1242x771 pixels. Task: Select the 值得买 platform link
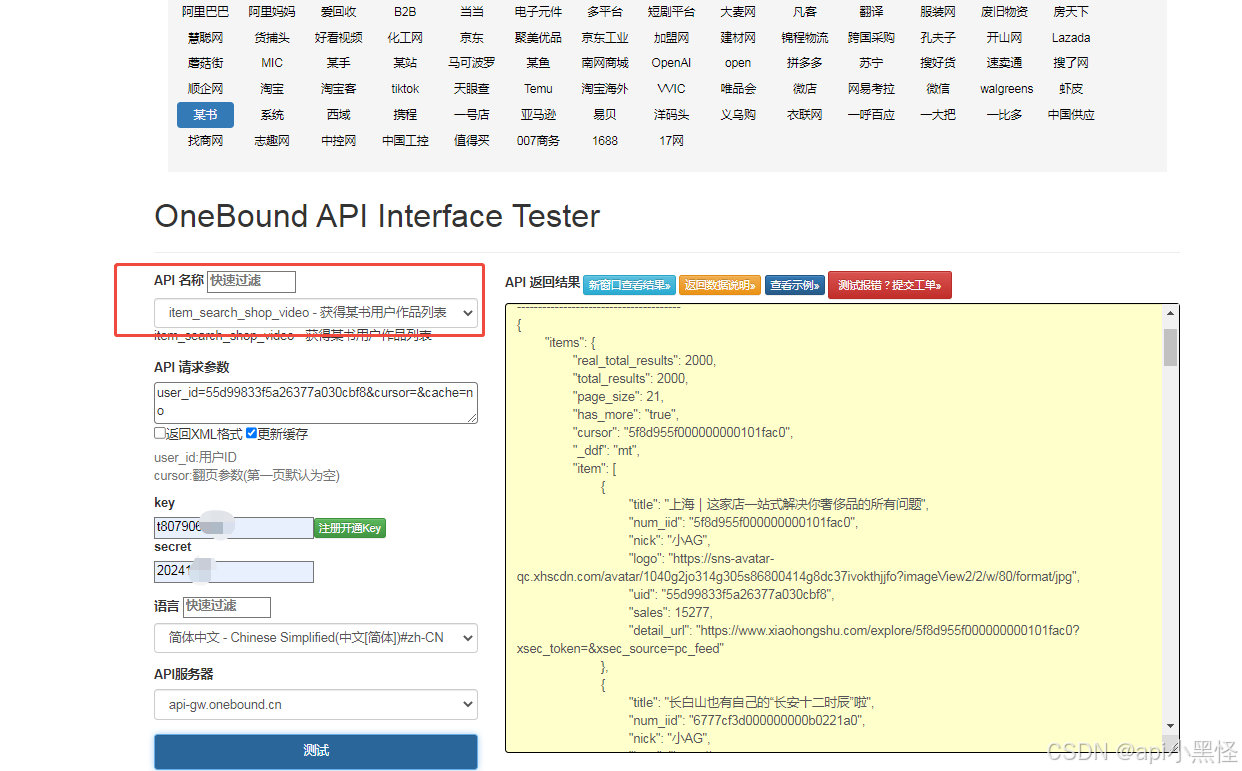[x=472, y=141]
